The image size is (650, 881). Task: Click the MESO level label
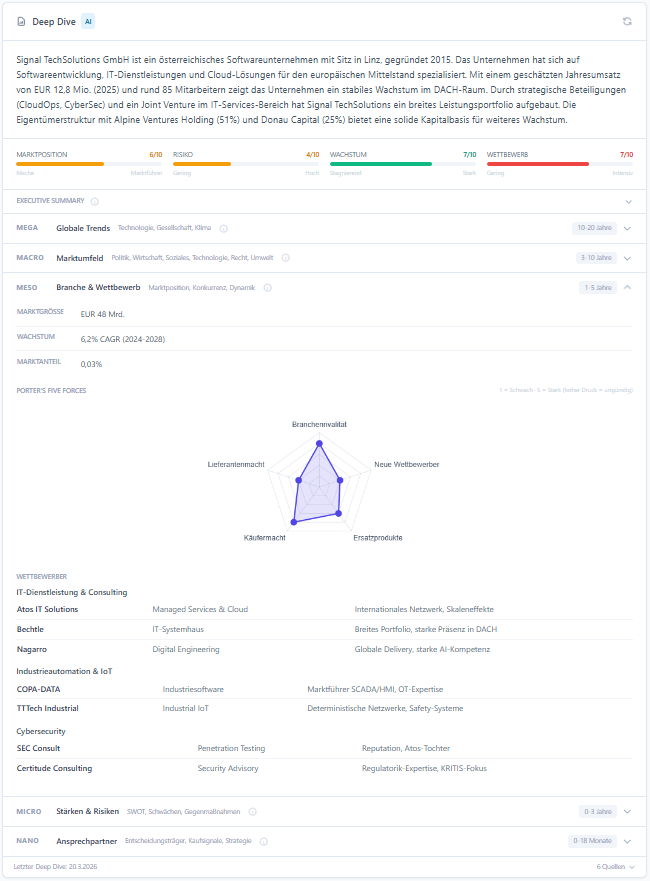point(27,288)
